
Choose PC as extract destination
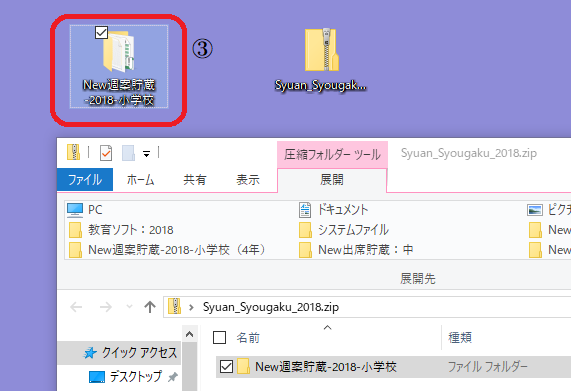[x=84, y=210]
